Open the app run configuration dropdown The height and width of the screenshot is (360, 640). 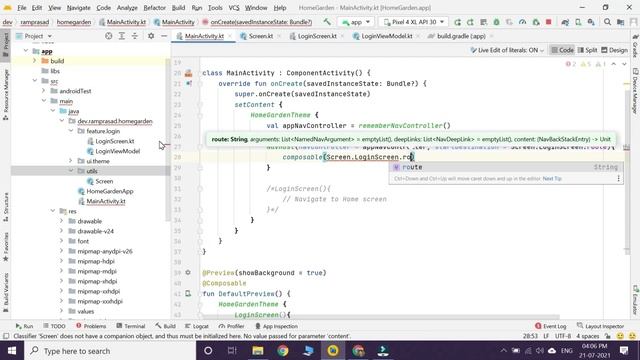point(356,22)
